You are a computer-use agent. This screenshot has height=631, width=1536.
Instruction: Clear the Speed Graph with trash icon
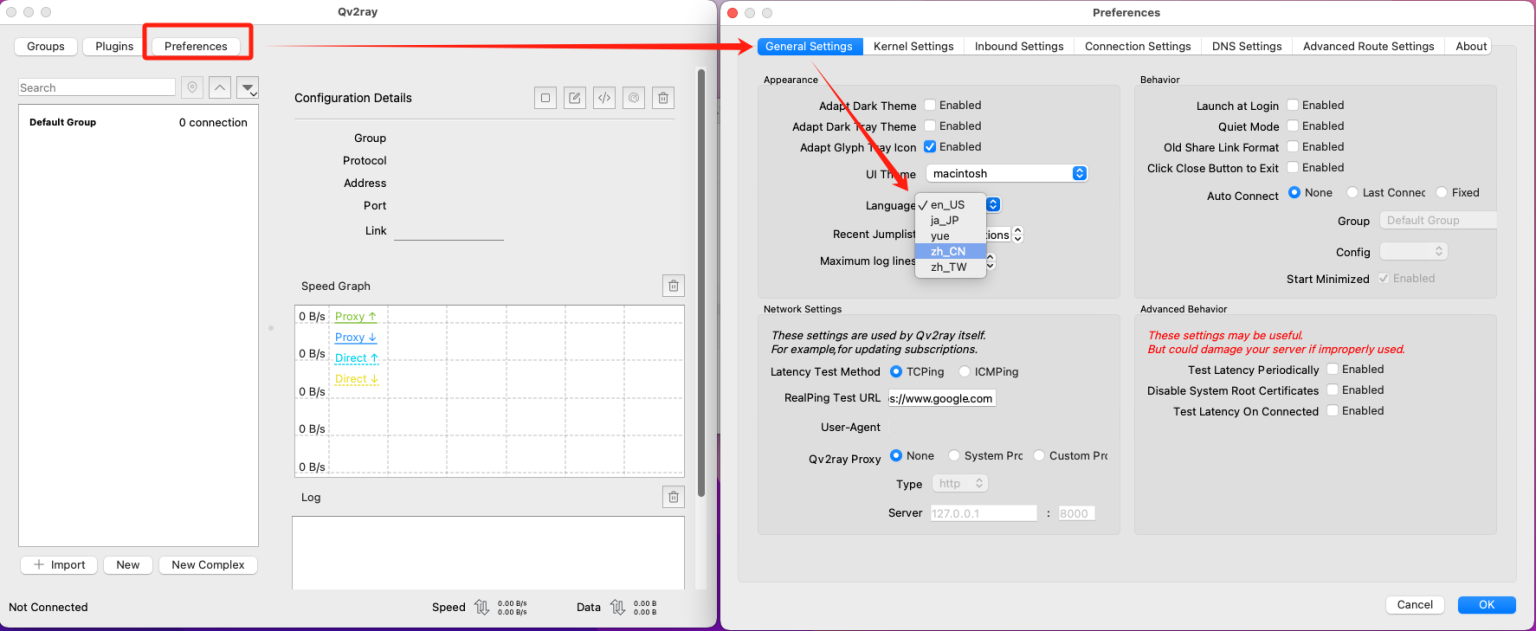(673, 286)
